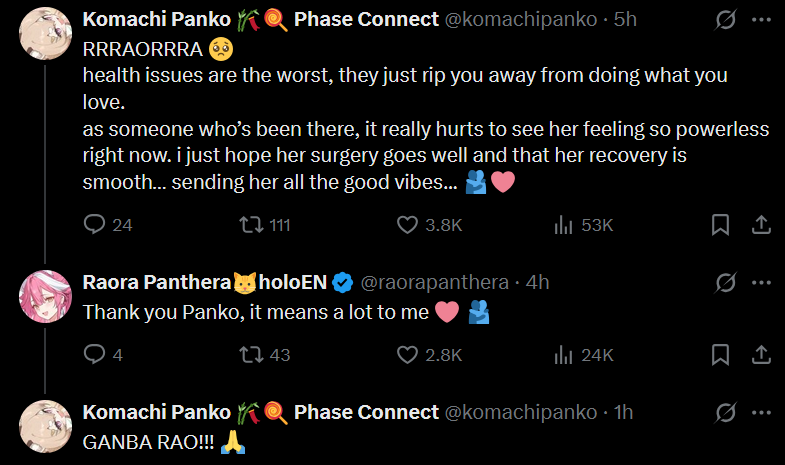This screenshot has width=785, height=465.
Task: Open Grok icon on GANBA RAO tweet
Action: click(728, 412)
